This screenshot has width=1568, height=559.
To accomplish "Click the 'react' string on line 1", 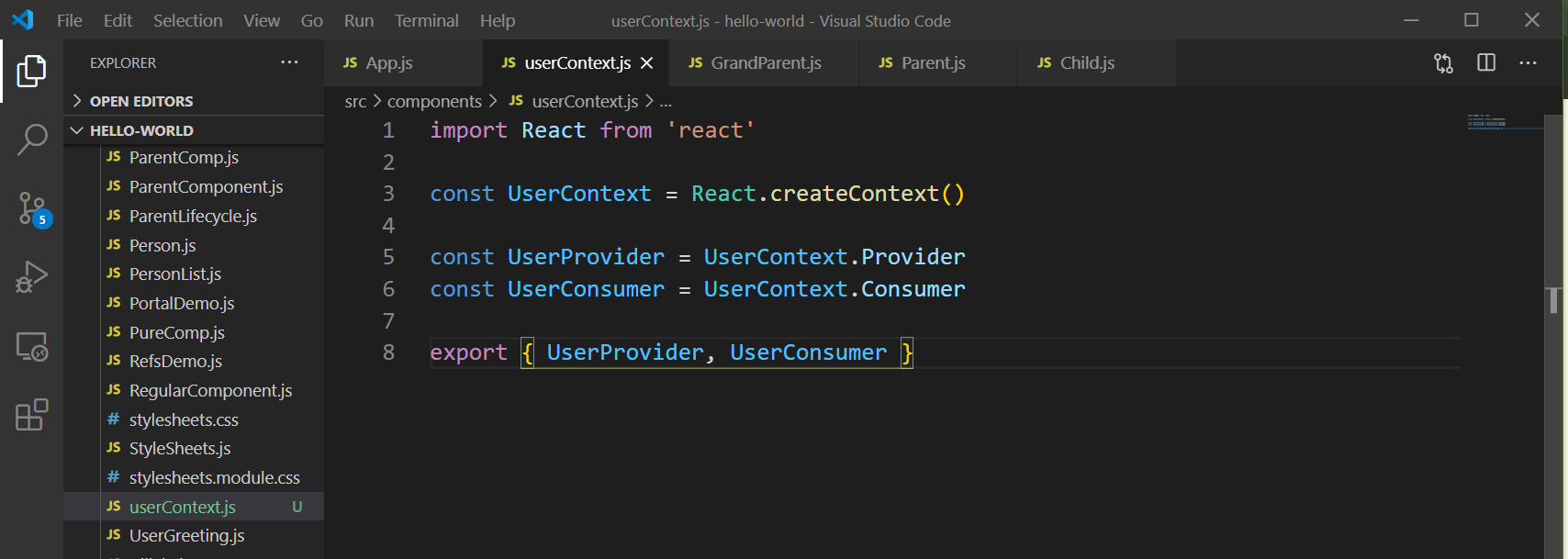I will (711, 130).
